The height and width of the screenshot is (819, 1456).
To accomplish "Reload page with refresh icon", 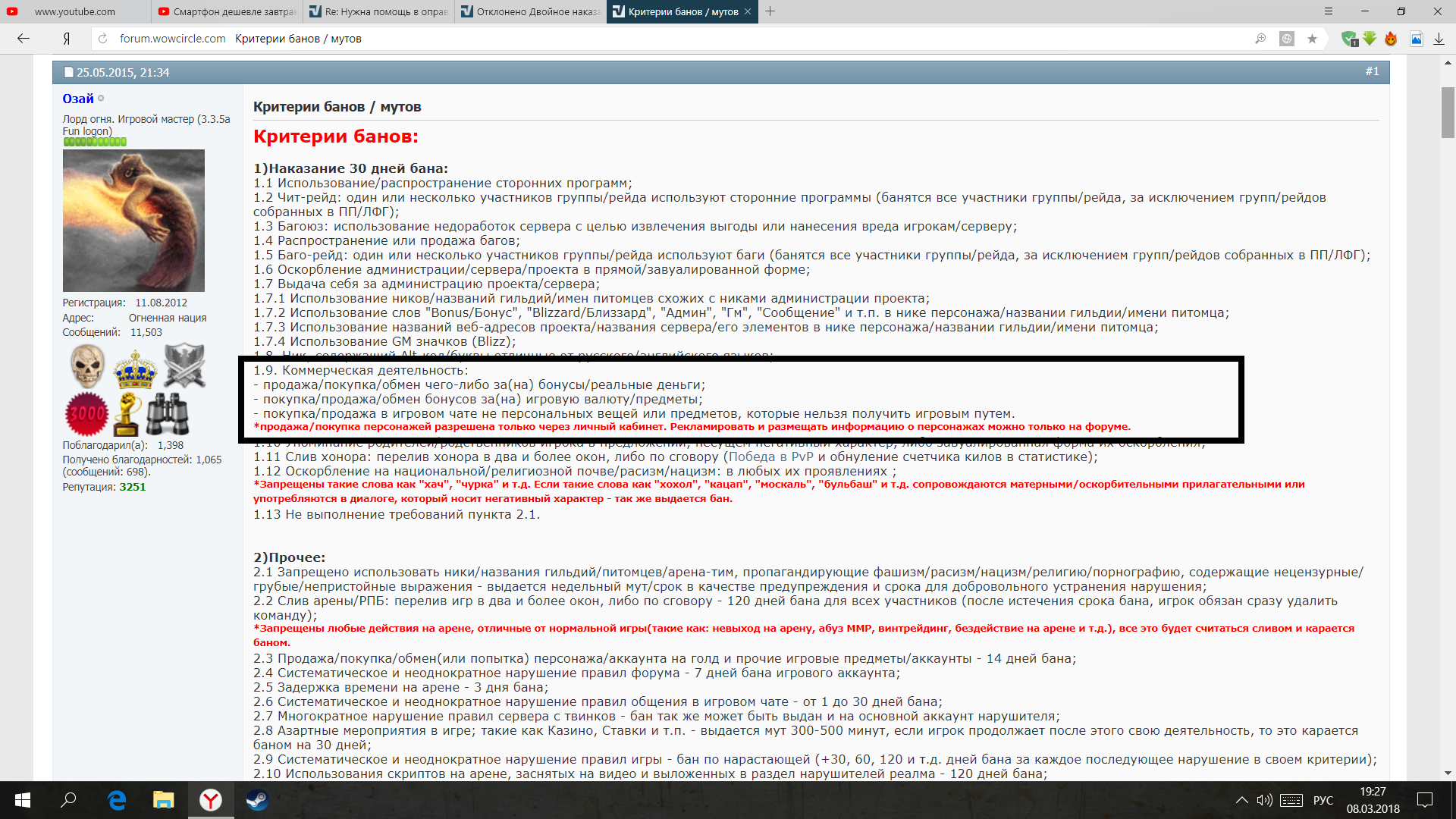I will 103,39.
